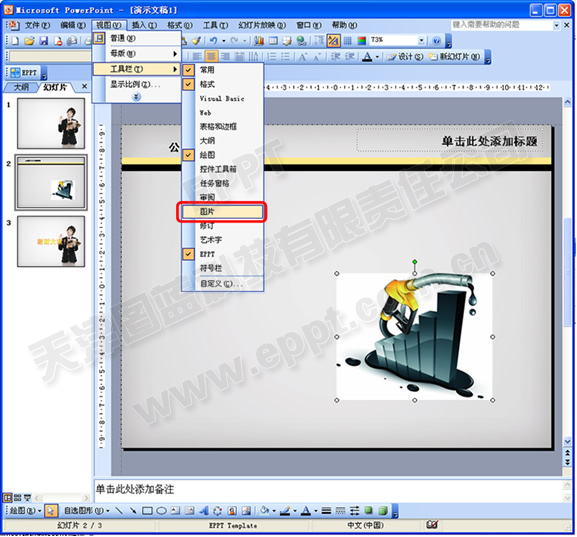Screen dimensions: 577x537
Task: Click the EPPT toolbar button
Action: click(24, 73)
